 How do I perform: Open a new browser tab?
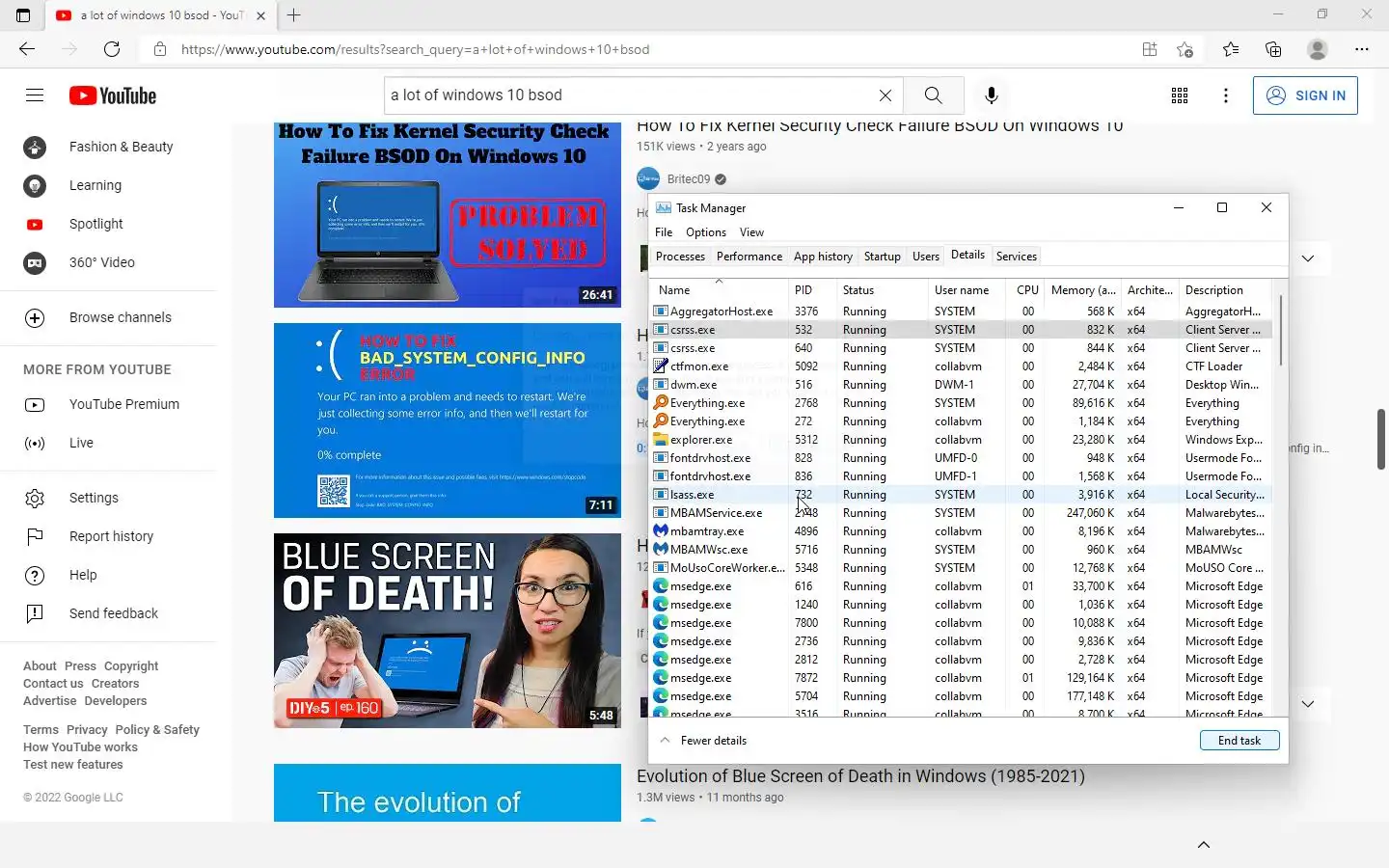[x=294, y=15]
